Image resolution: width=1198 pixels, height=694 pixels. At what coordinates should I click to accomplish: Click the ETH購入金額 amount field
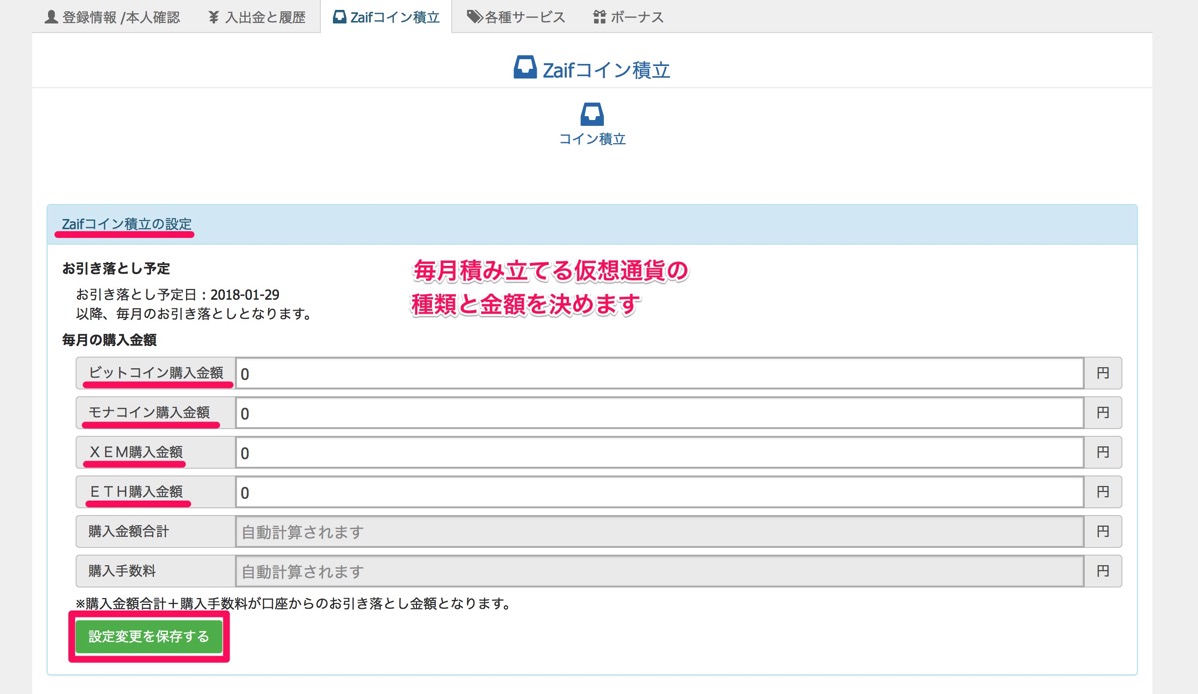point(659,493)
